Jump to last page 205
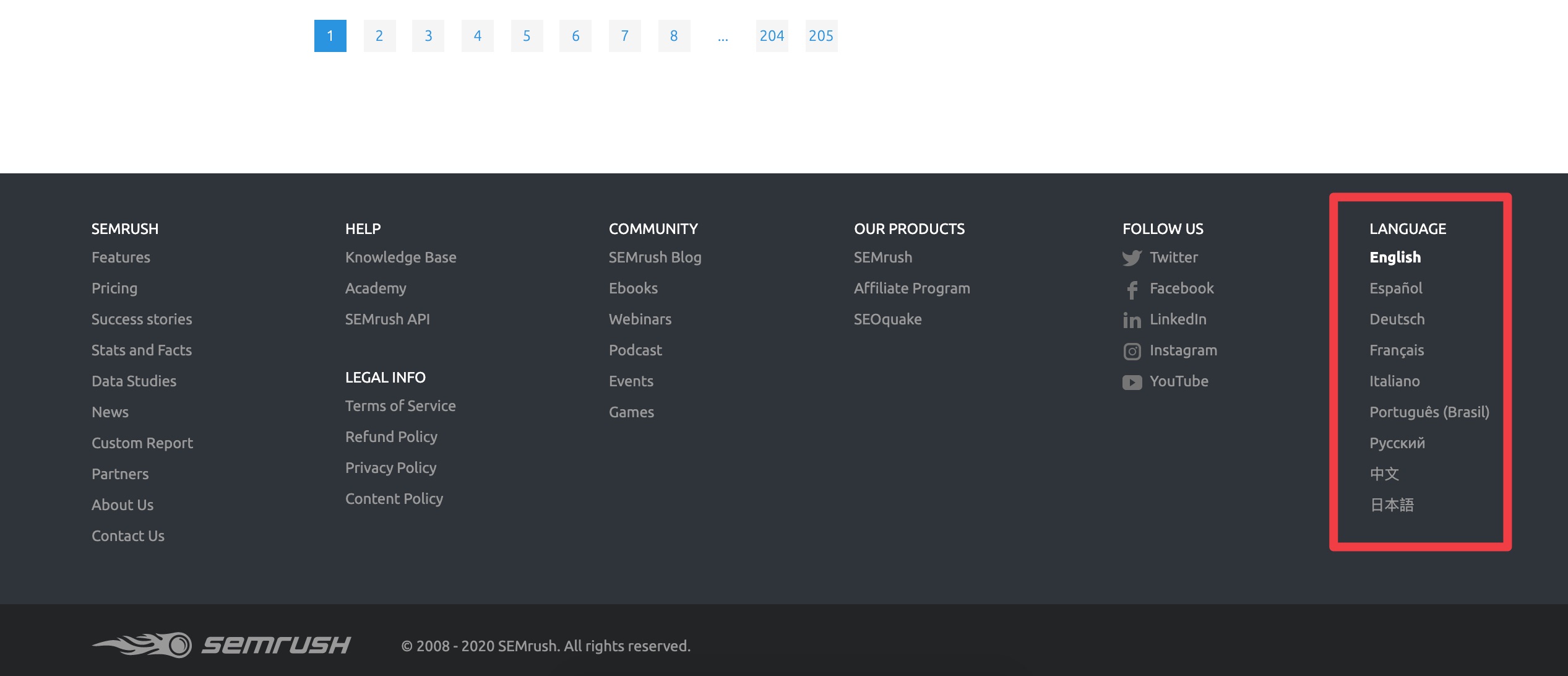This screenshot has height=676, width=1568. [821, 36]
